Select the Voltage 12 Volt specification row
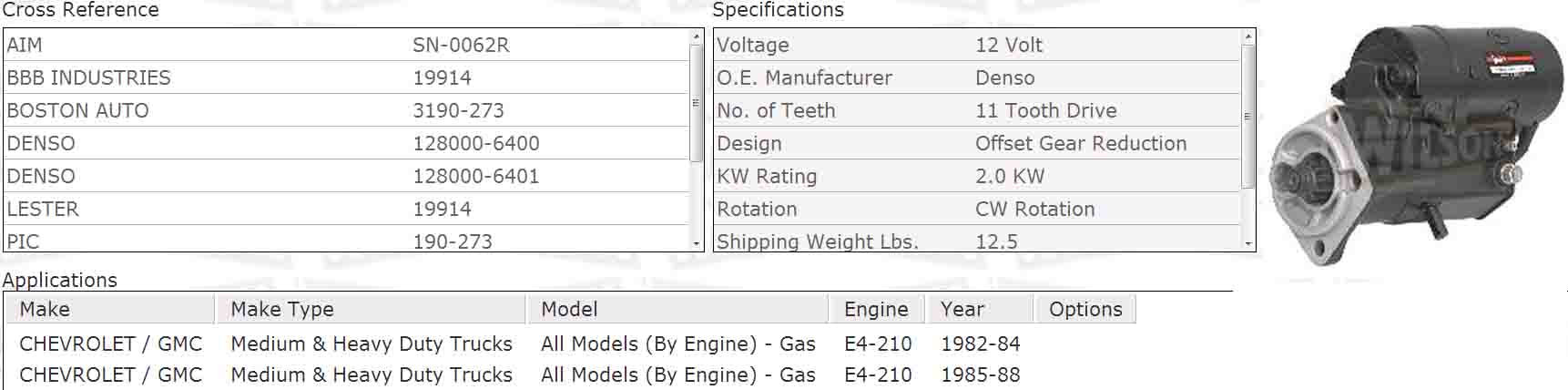The height and width of the screenshot is (390, 1568). 977,45
